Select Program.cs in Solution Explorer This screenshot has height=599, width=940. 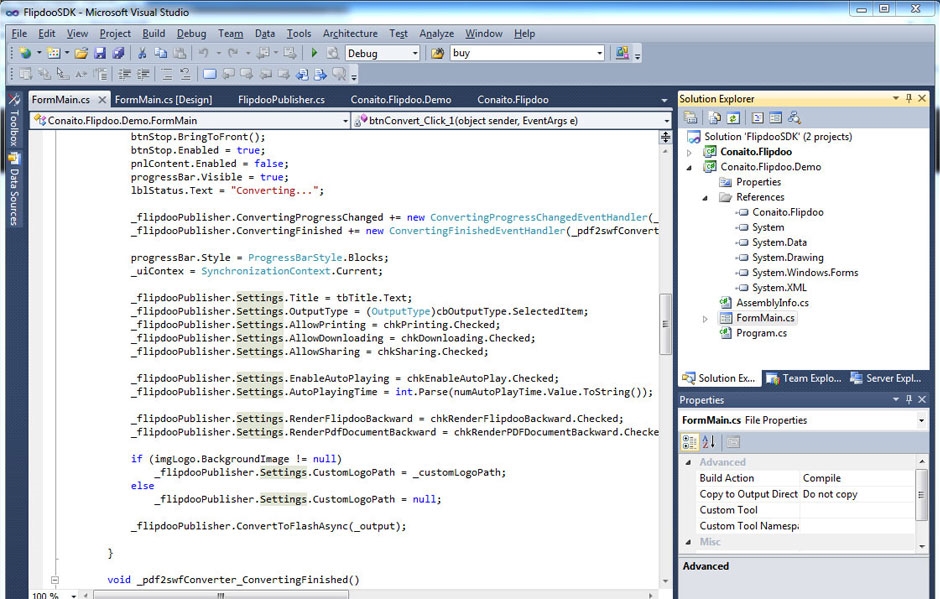click(761, 333)
